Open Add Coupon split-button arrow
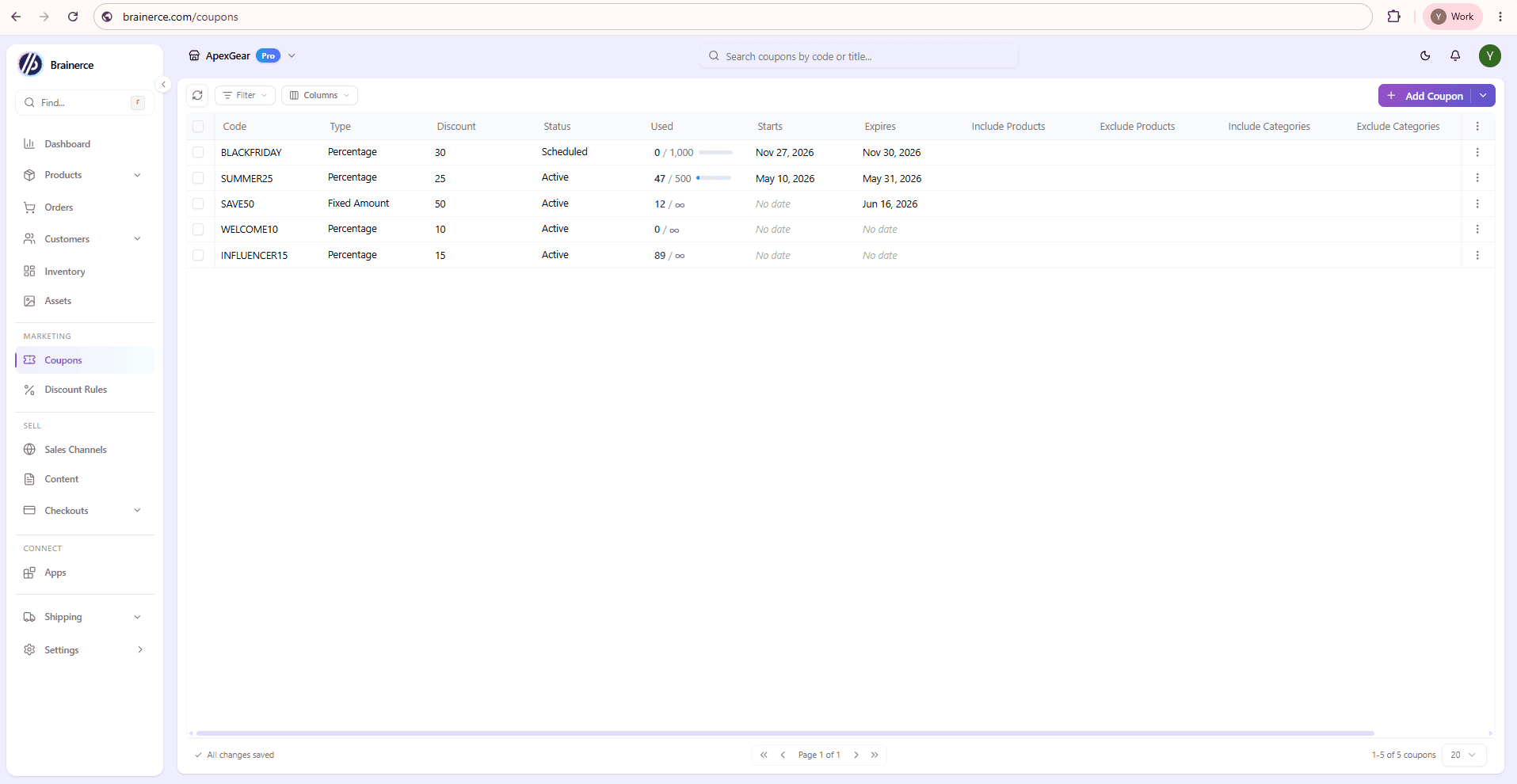The width and height of the screenshot is (1517, 784). [x=1483, y=96]
